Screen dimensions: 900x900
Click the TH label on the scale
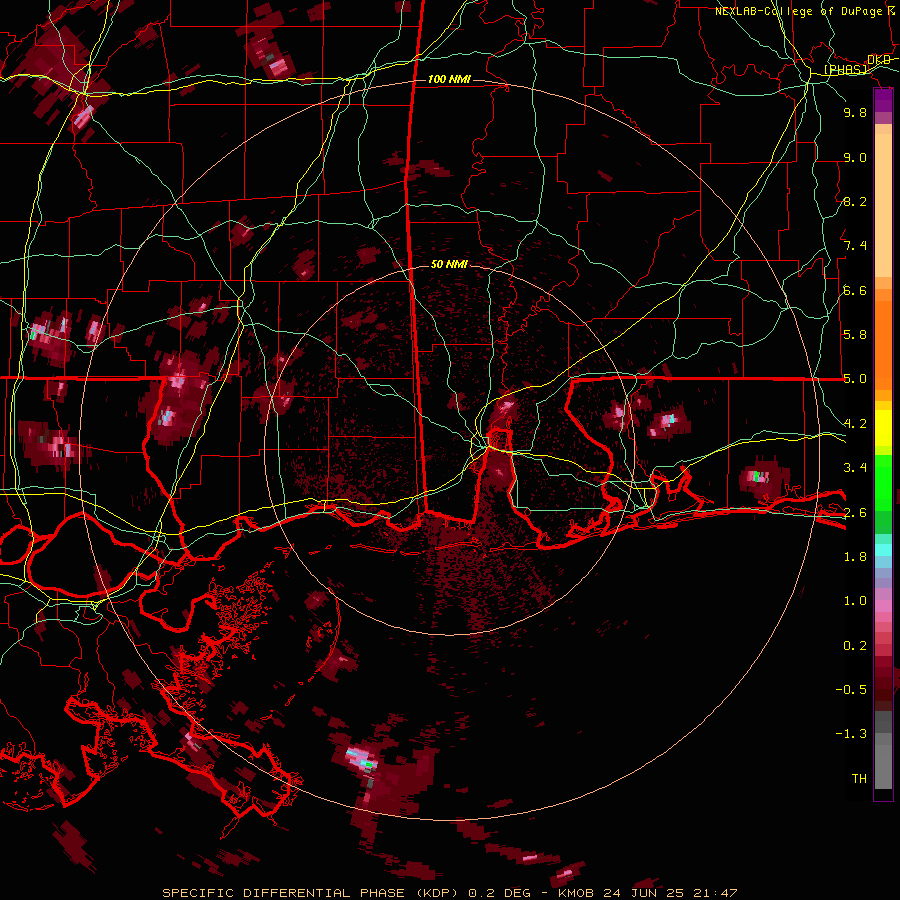859,779
